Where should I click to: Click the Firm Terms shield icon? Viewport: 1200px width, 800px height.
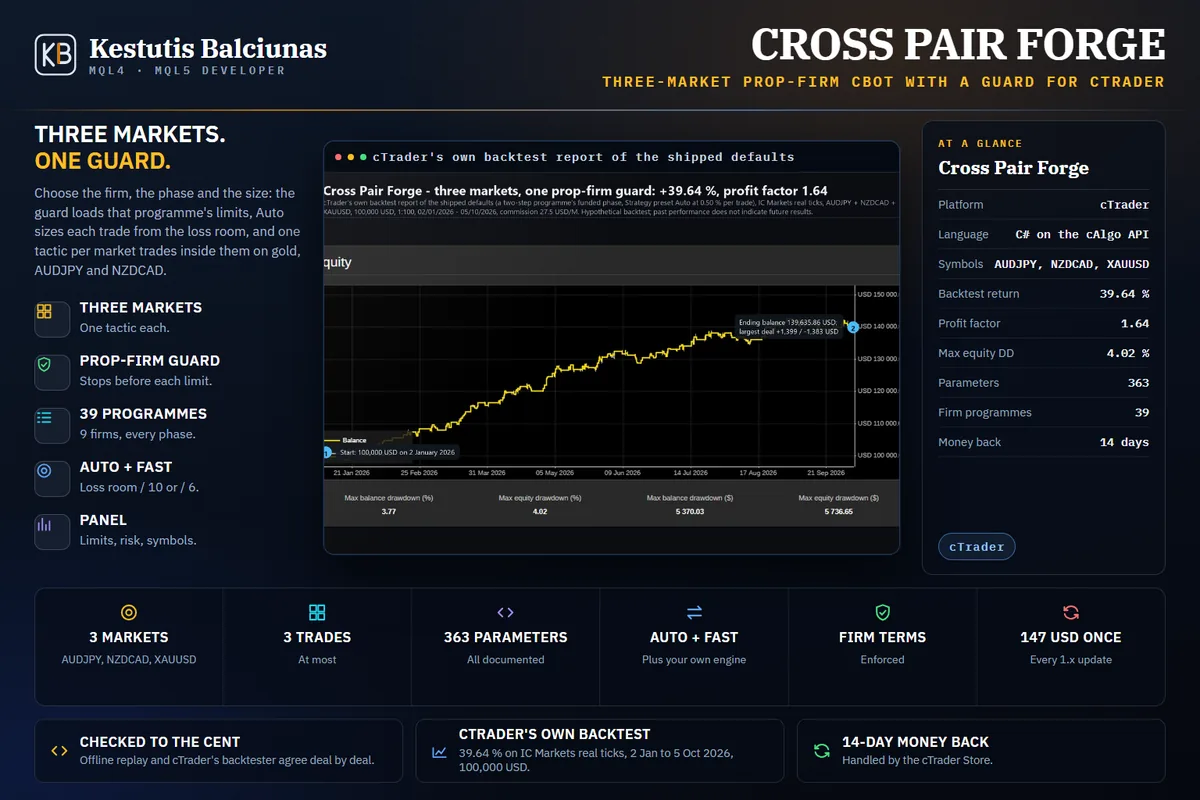coord(882,612)
